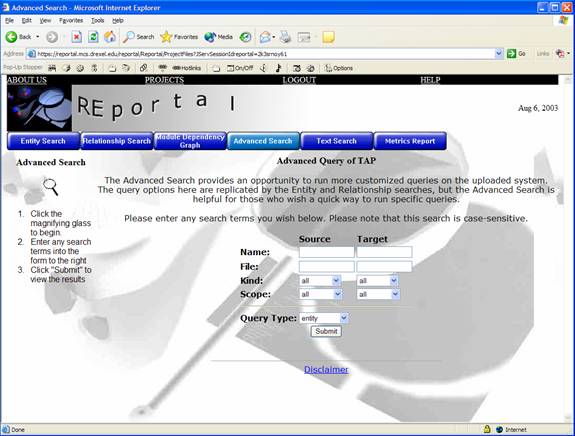Open the Mail envelope icon
Viewport: 575px width, 436px height.
[x=265, y=37]
